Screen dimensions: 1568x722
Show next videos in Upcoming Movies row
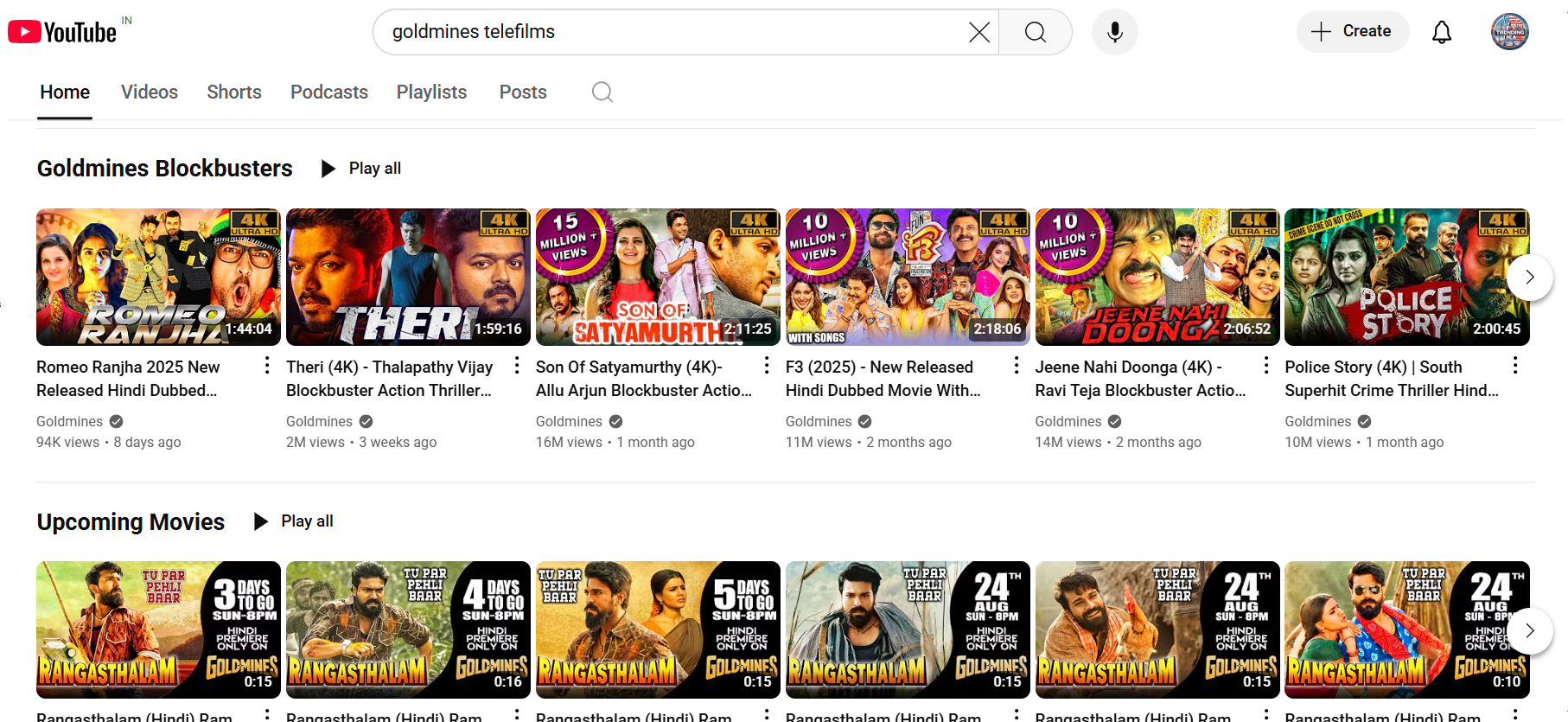[x=1529, y=630]
